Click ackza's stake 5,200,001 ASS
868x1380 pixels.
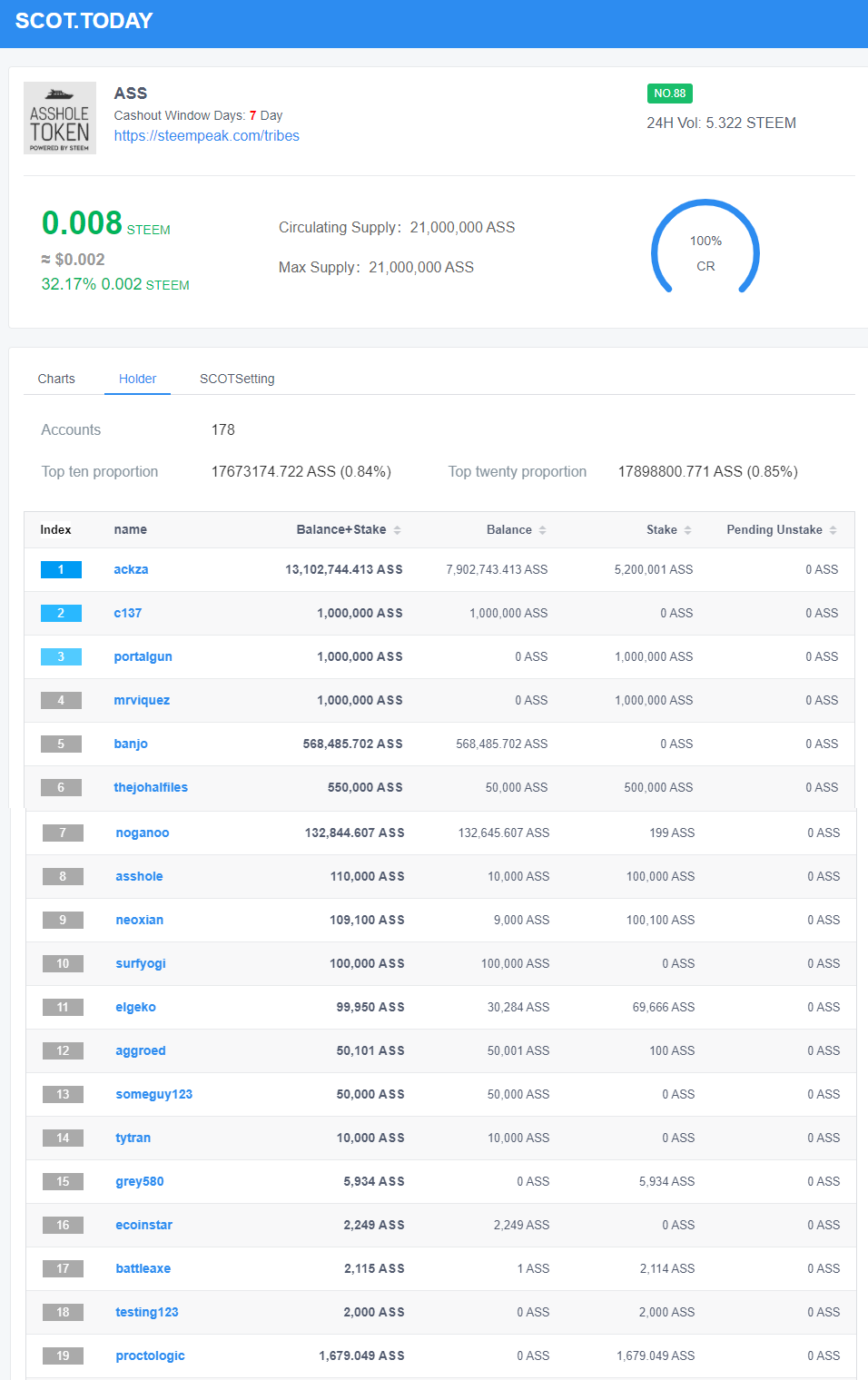[x=654, y=569]
